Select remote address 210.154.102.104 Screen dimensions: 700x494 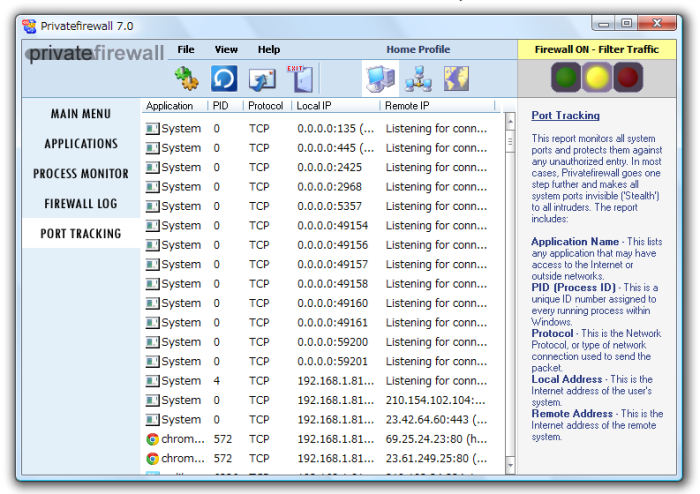[436, 400]
